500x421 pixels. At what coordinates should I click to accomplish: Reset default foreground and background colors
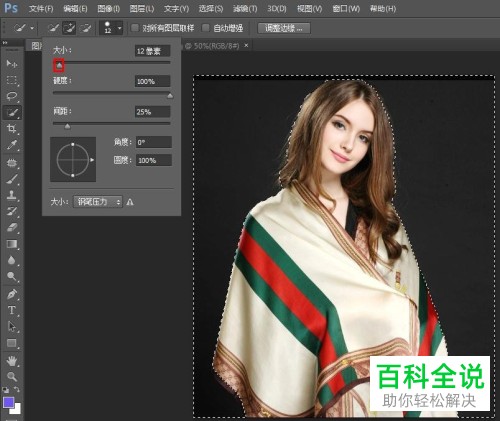pyautogui.click(x=6, y=389)
